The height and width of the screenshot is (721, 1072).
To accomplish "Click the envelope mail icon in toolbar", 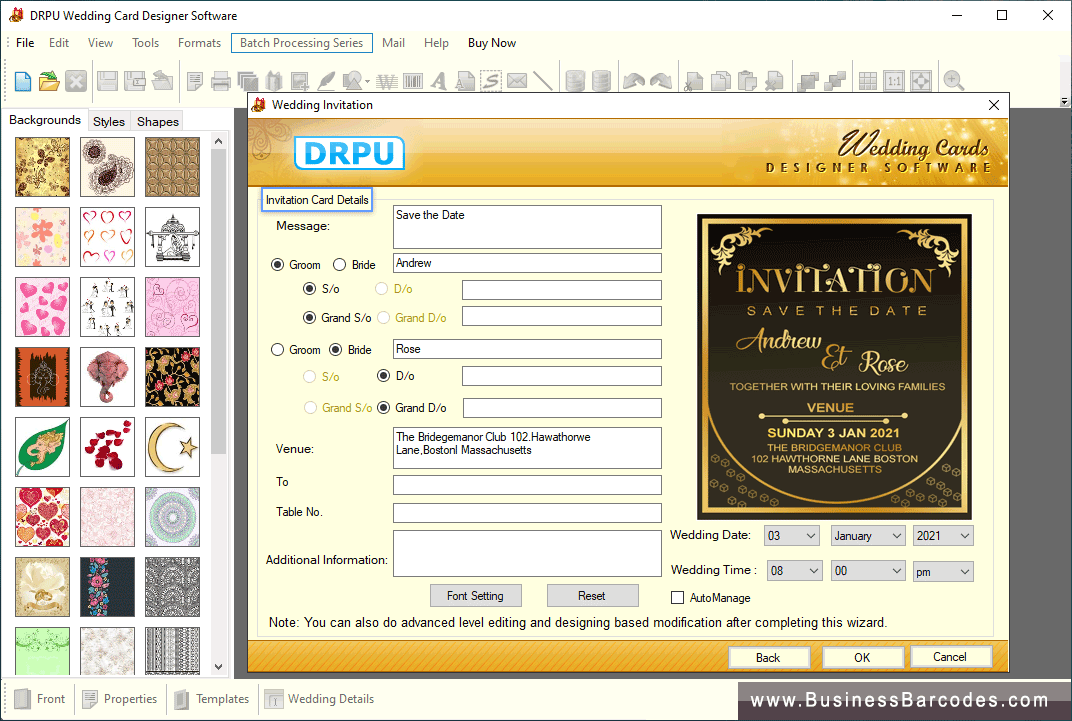I will [x=517, y=81].
